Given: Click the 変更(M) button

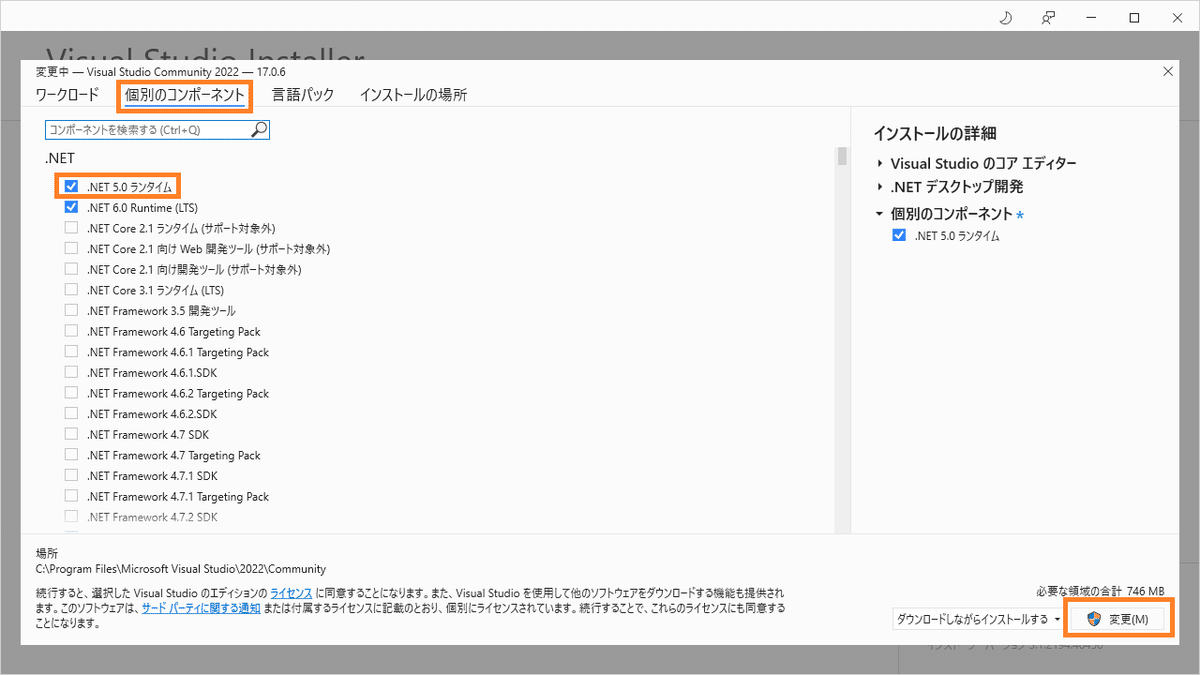Looking at the screenshot, I should click(x=1116, y=619).
